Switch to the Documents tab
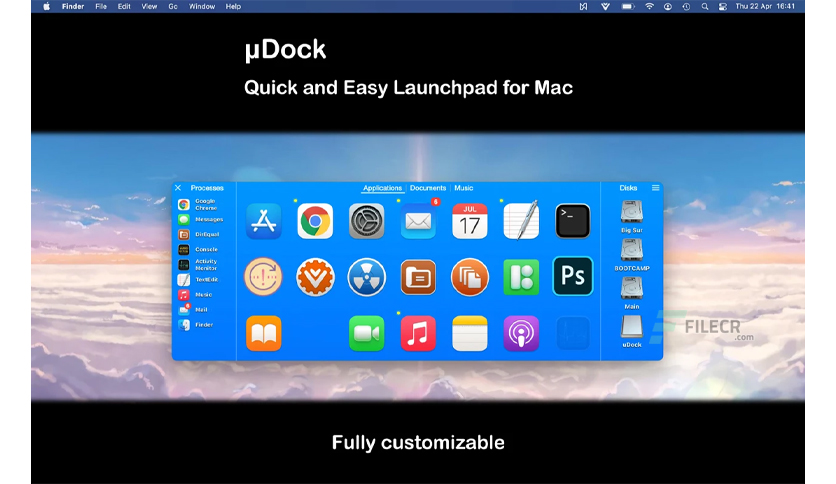 428,188
